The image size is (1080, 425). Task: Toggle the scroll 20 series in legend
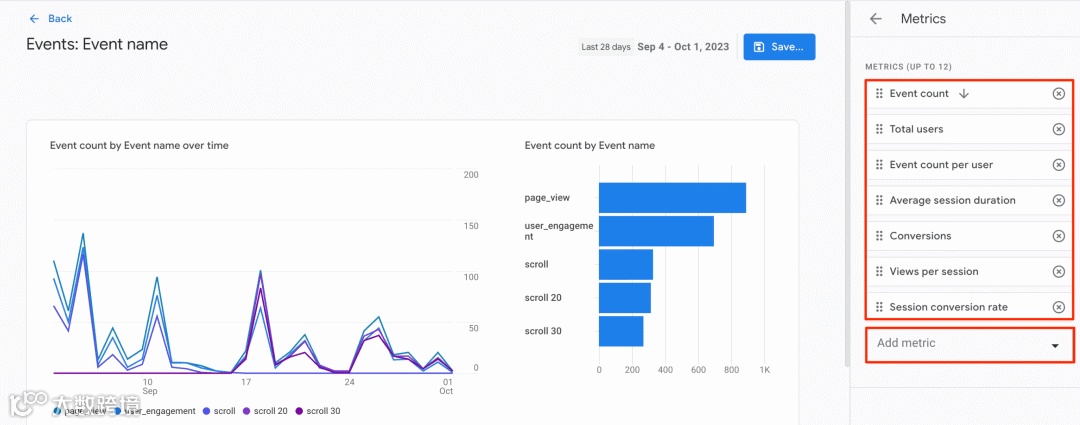point(265,411)
